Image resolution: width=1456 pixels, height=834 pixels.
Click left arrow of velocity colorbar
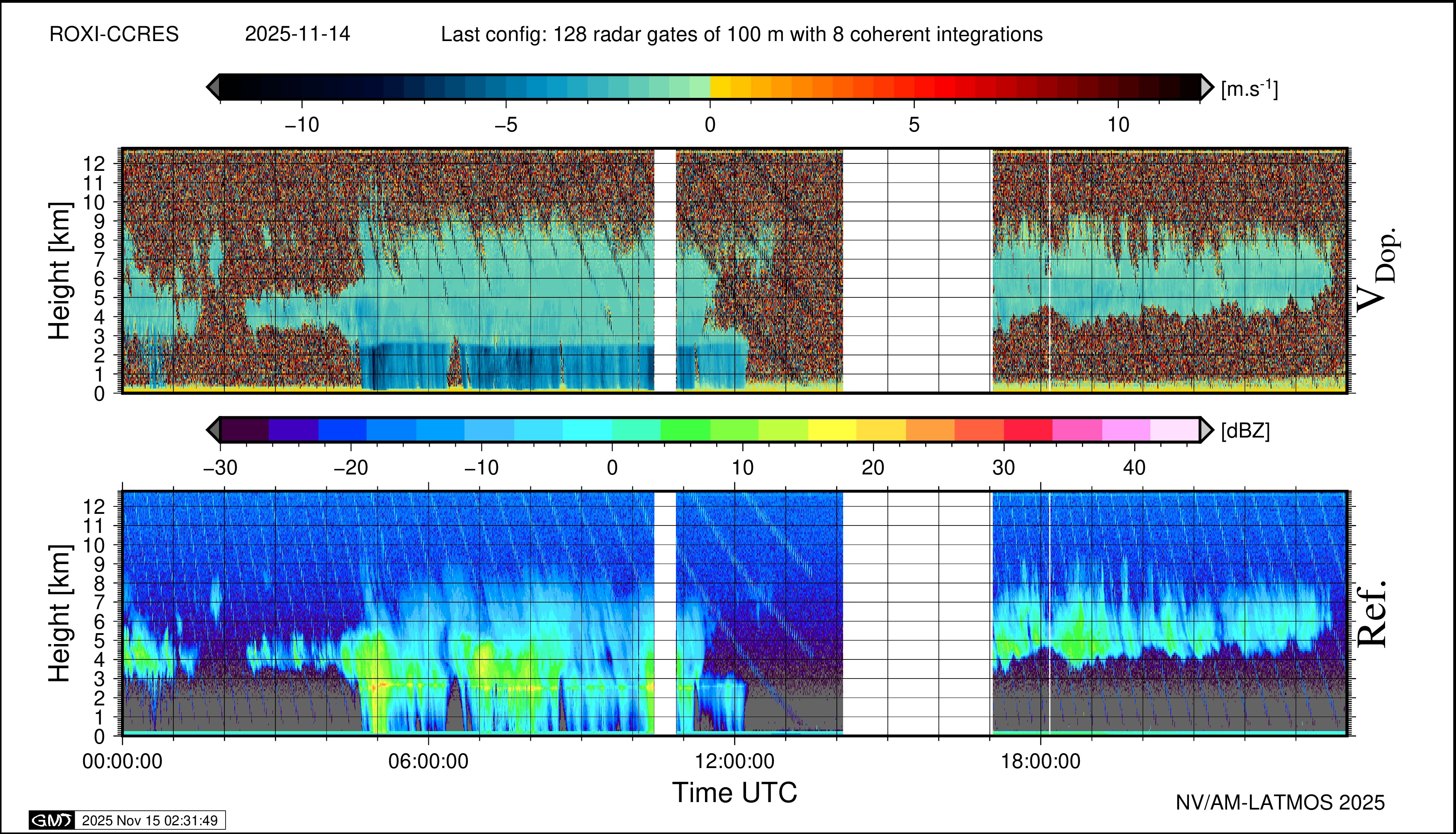point(213,87)
